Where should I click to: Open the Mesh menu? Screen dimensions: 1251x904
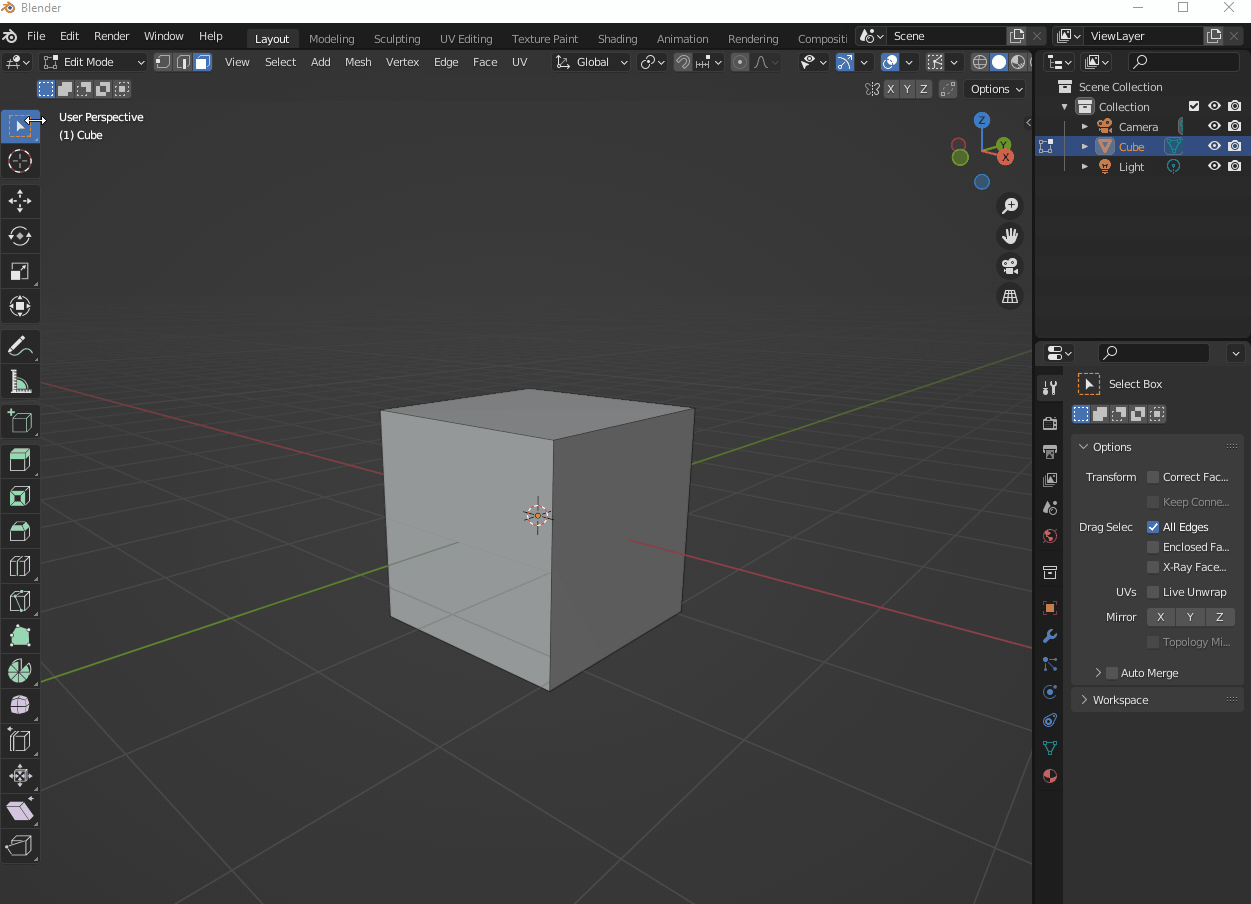pos(358,62)
